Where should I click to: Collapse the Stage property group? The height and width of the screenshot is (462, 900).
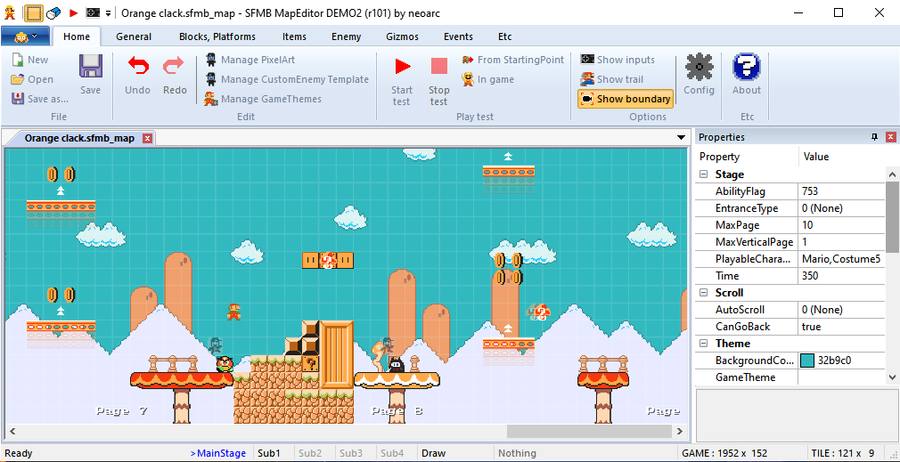click(703, 174)
